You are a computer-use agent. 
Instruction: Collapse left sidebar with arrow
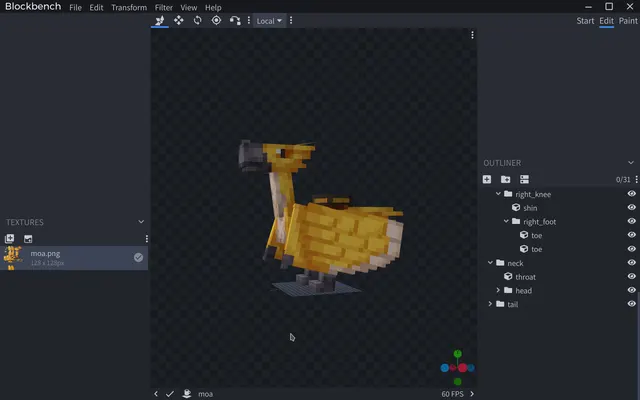[x=156, y=394]
